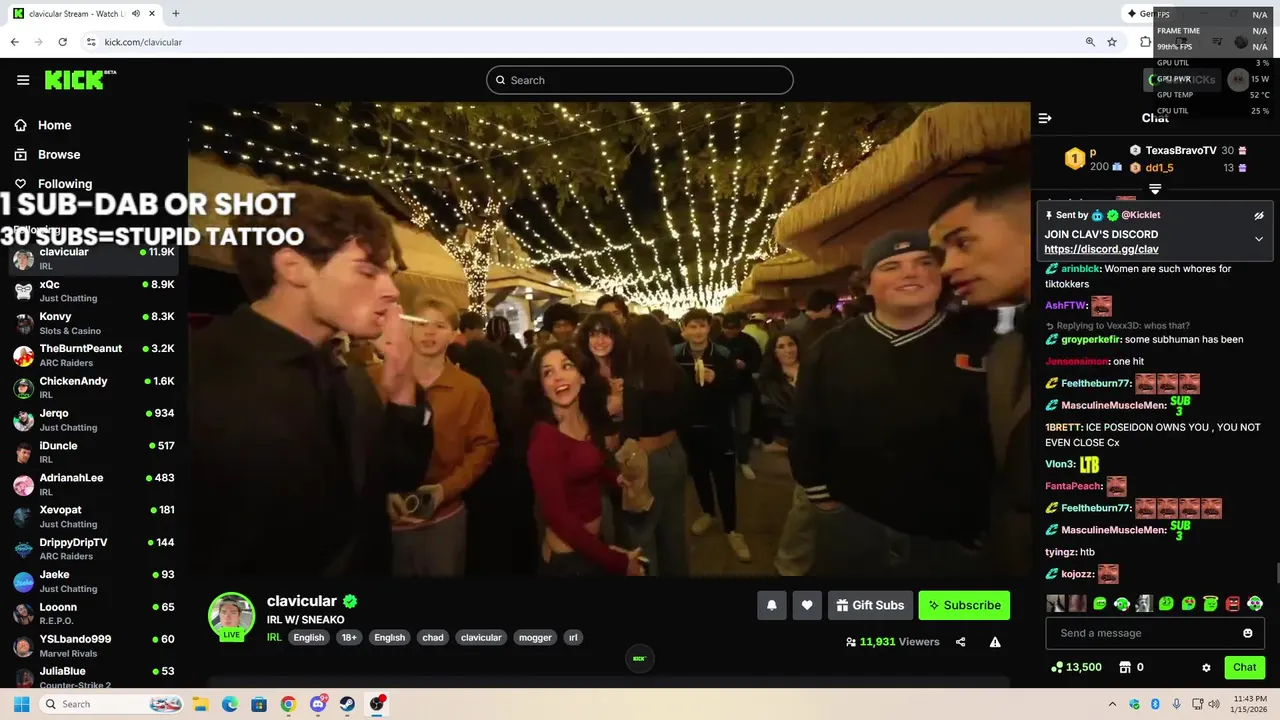
Task: Select the lowercase irl tag
Action: (x=573, y=637)
